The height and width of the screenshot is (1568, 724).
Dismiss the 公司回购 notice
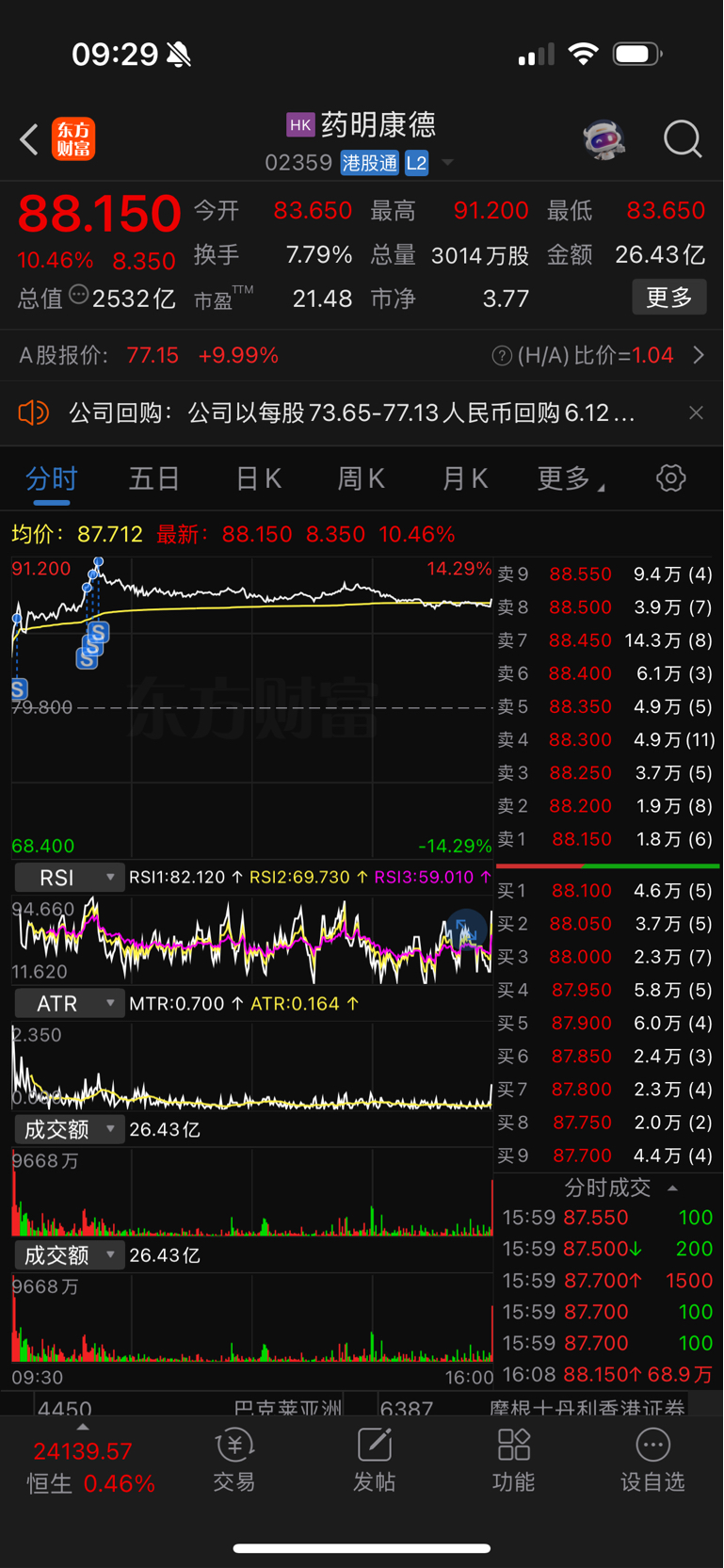tap(696, 412)
